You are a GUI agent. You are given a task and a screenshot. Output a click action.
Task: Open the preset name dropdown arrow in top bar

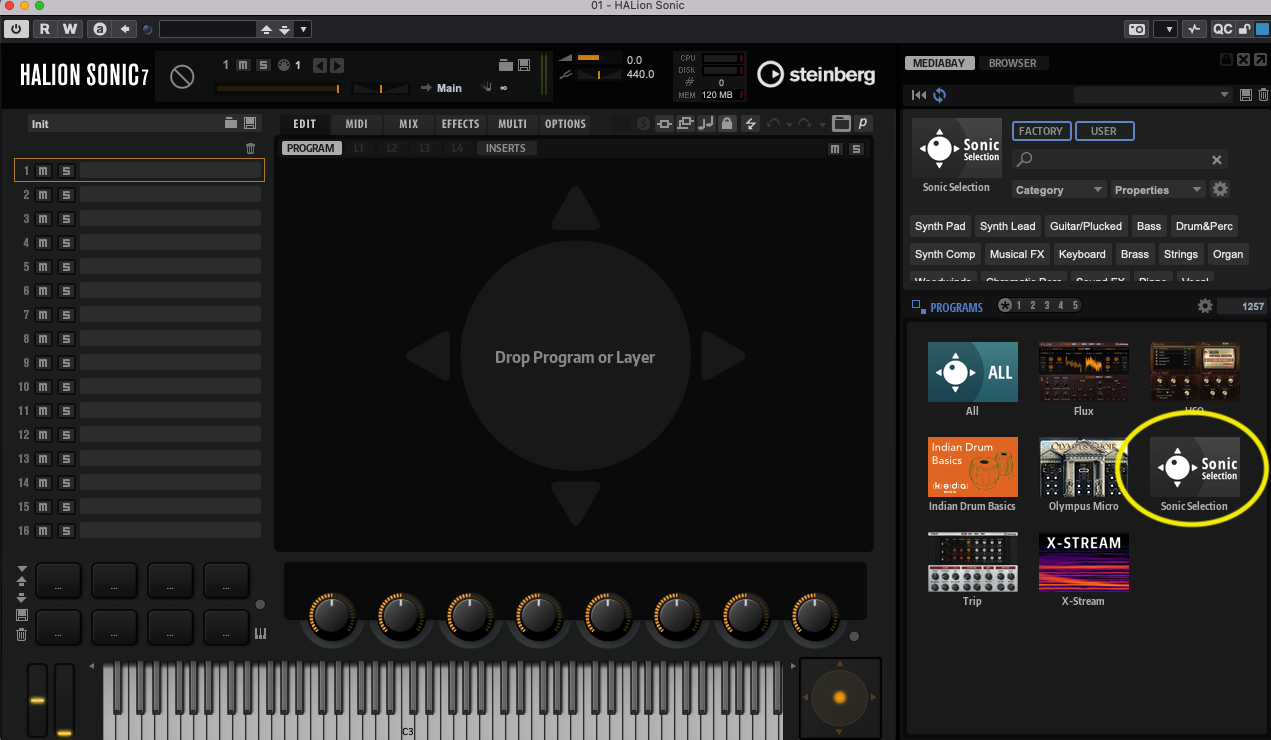point(303,30)
